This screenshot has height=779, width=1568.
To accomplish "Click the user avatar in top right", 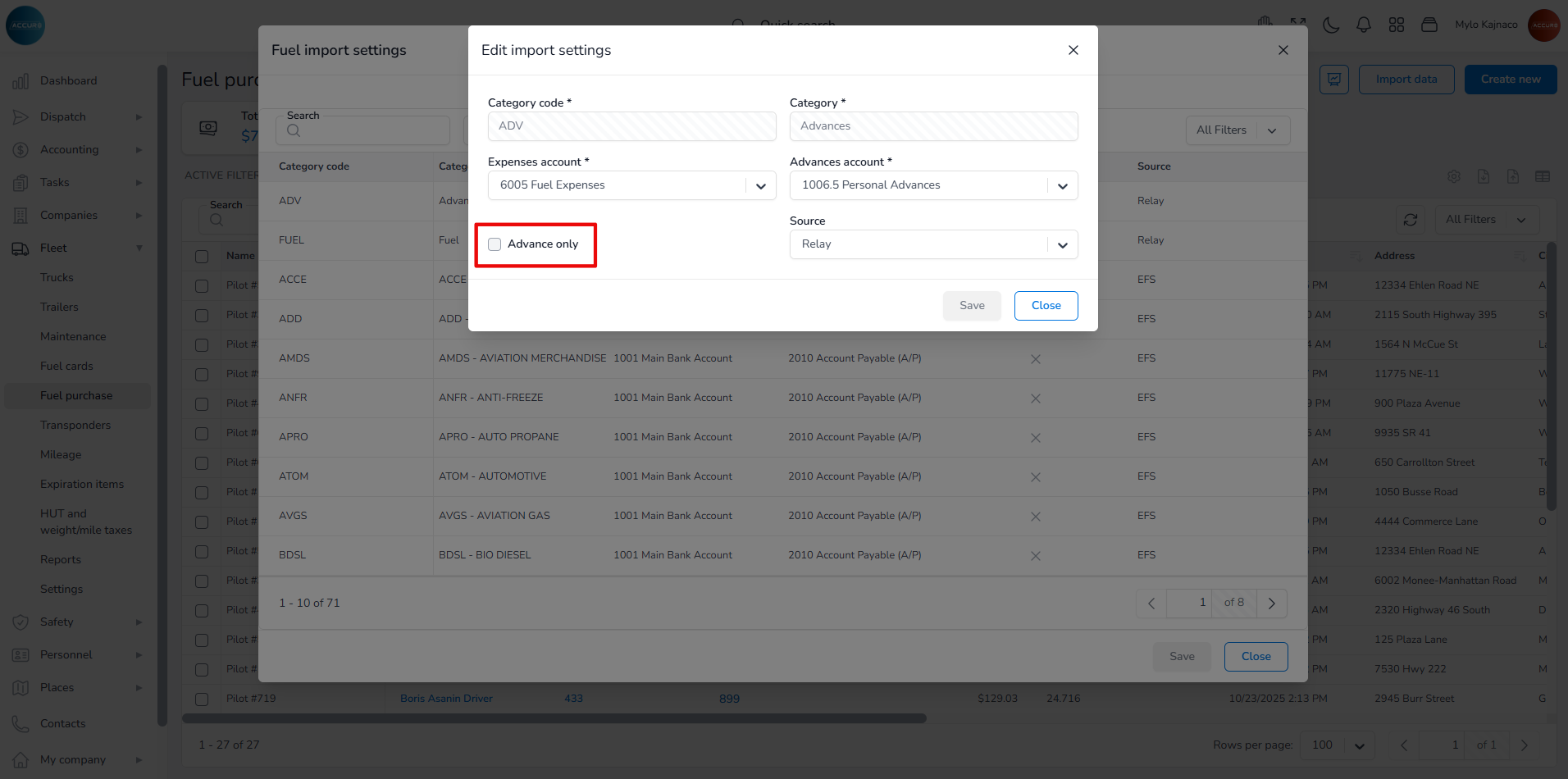I will pos(1544,25).
